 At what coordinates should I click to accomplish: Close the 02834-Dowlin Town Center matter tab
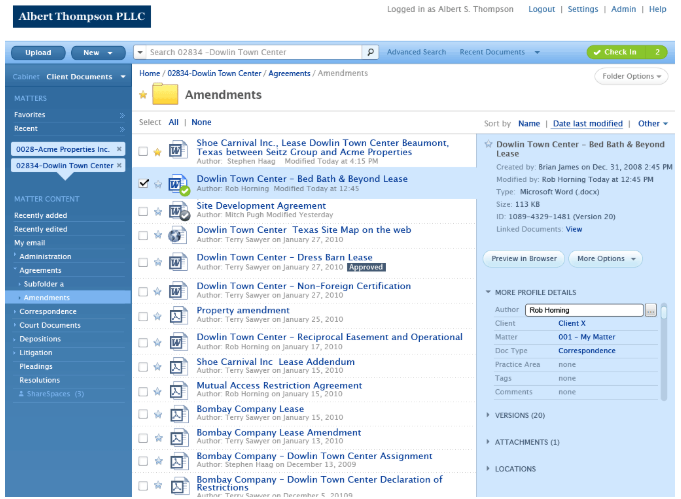(x=119, y=165)
